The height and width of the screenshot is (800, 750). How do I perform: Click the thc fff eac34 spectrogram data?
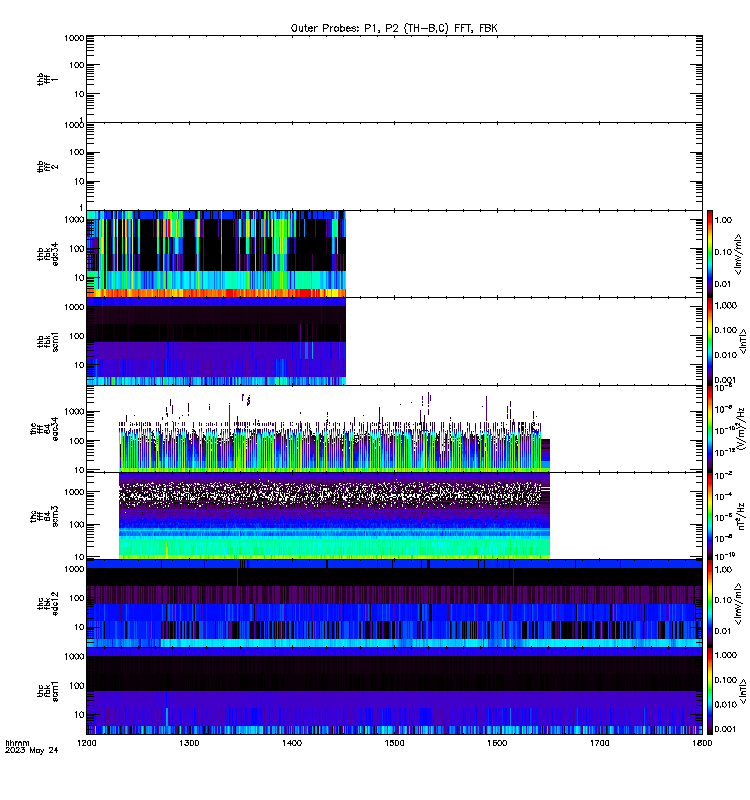[x=334, y=431]
